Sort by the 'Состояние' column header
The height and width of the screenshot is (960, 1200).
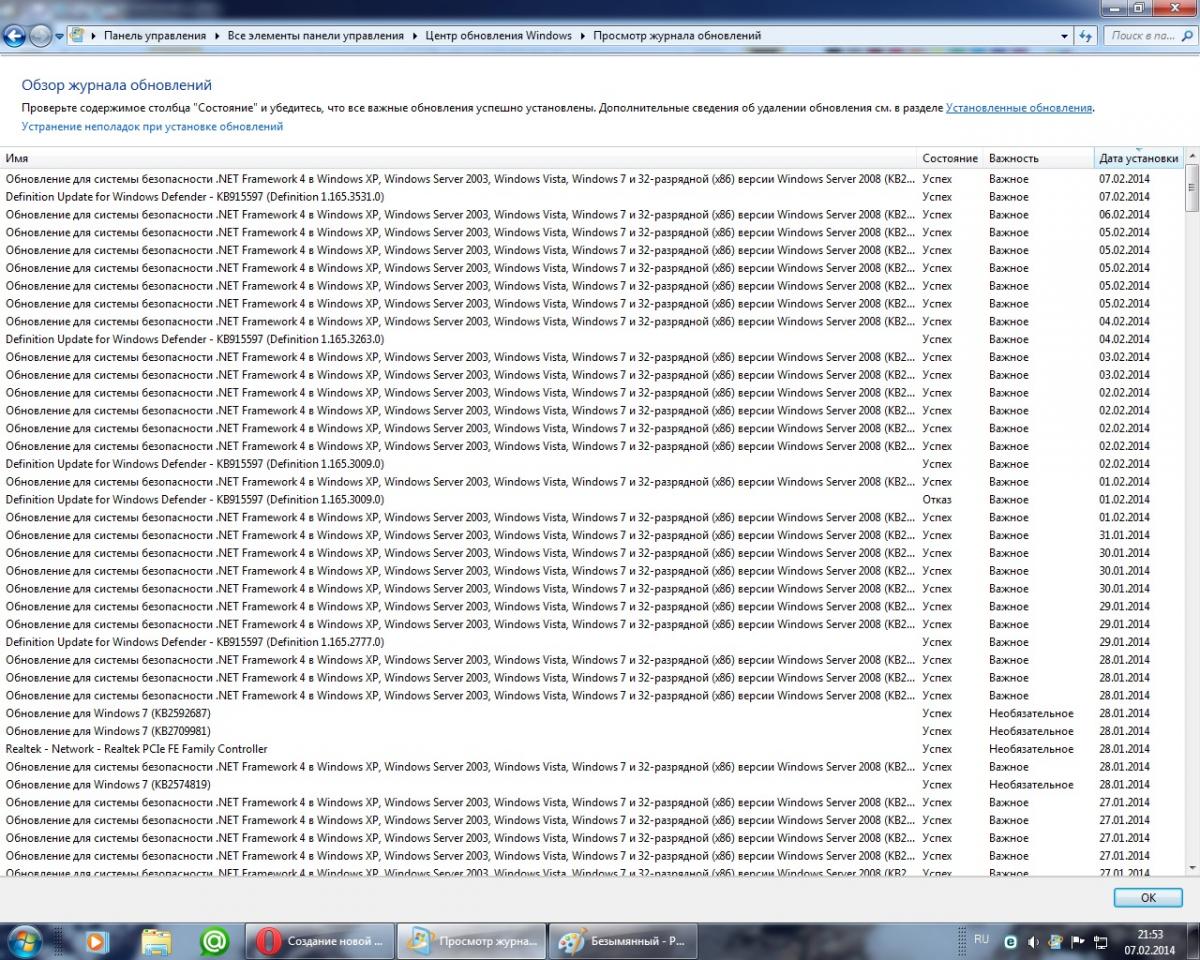[x=950, y=158]
